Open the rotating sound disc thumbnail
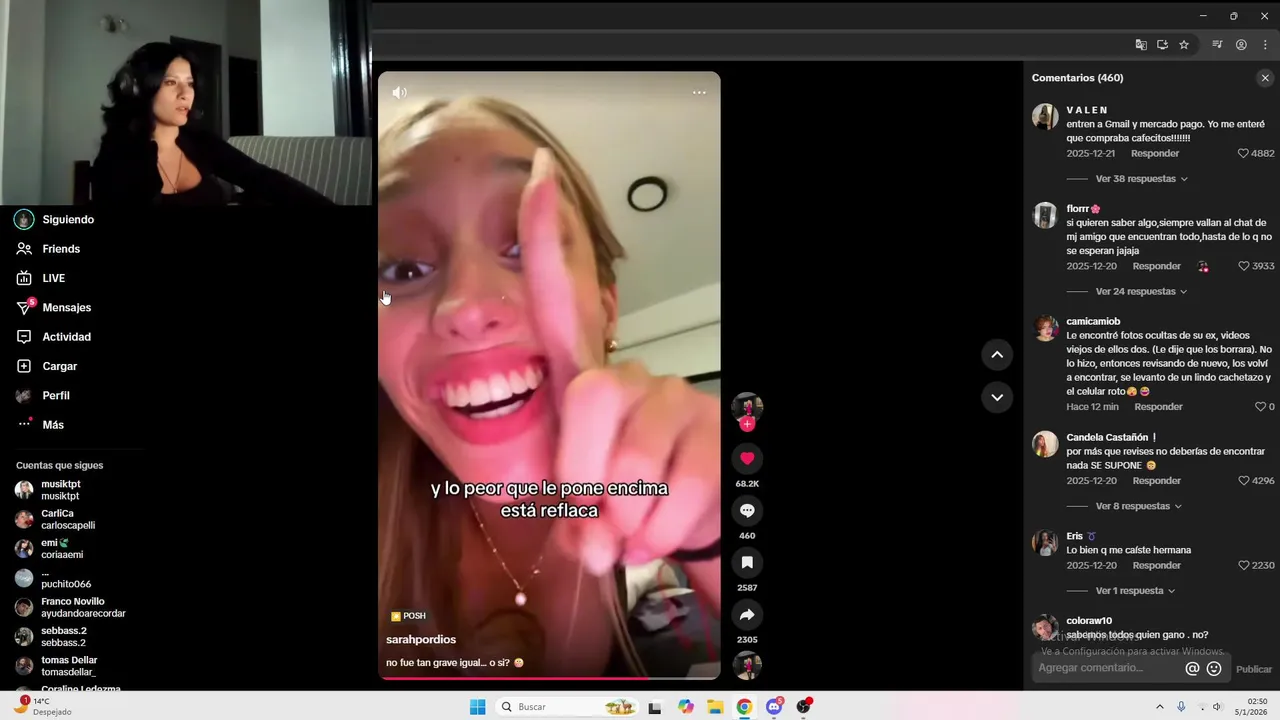Image resolution: width=1280 pixels, height=720 pixels. pos(747,665)
